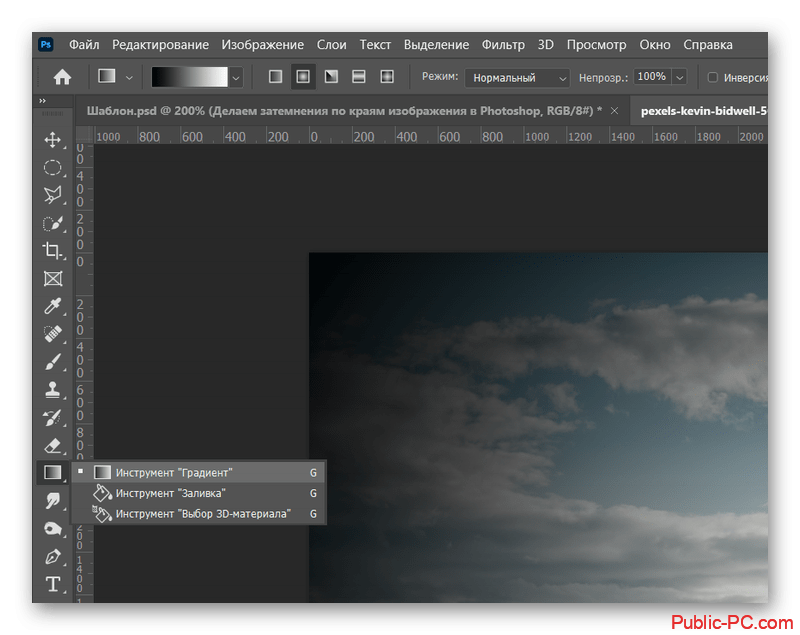Select the Clone Stamp tool
Image resolution: width=800 pixels, height=635 pixels.
pyautogui.click(x=52, y=389)
